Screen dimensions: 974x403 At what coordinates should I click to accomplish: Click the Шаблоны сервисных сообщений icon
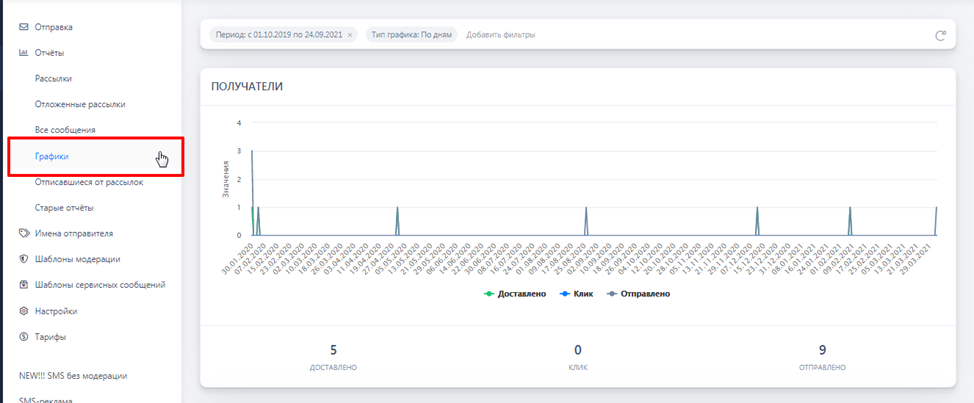pyautogui.click(x=24, y=285)
